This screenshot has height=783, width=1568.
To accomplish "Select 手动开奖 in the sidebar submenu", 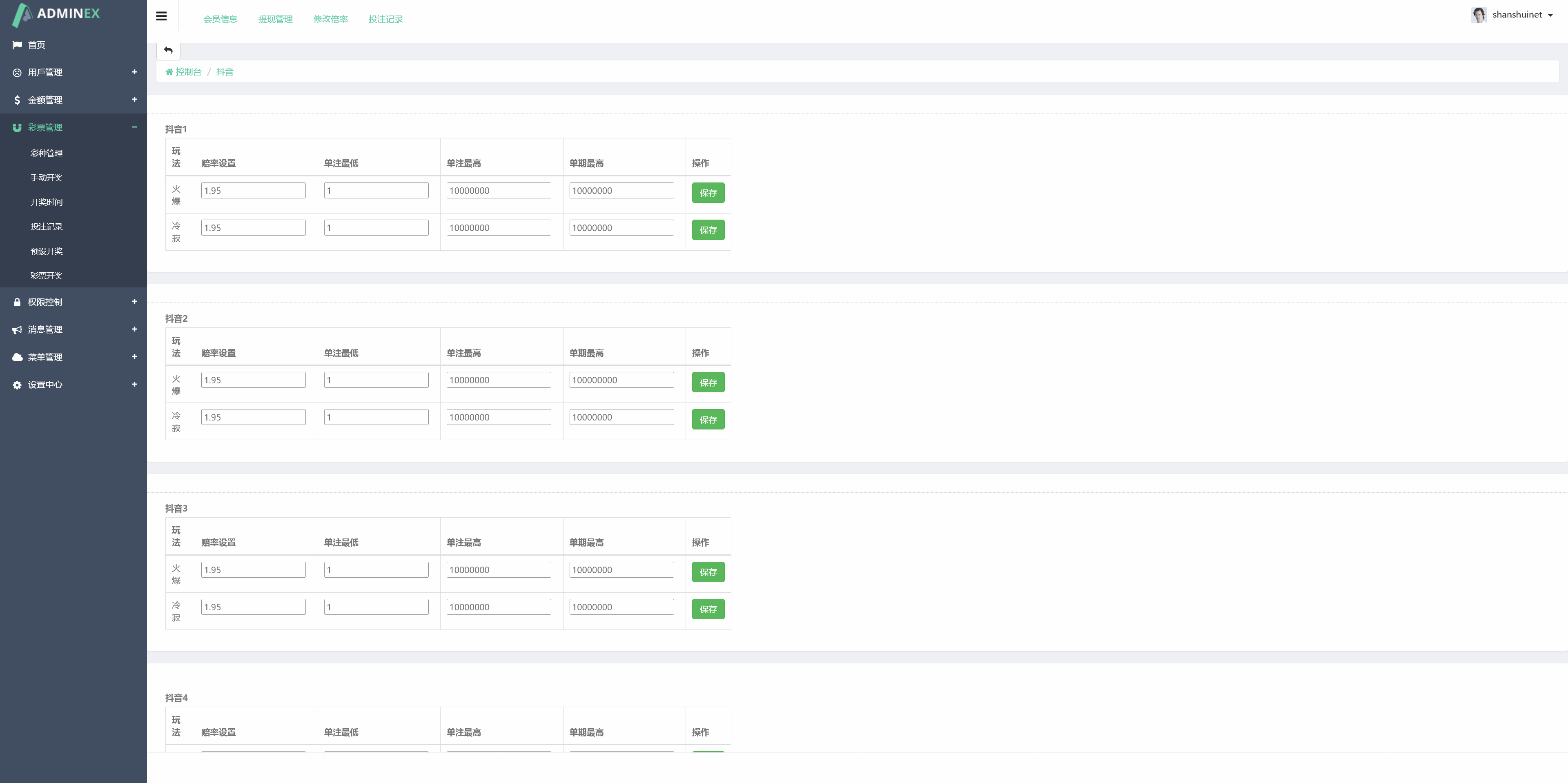I will click(x=46, y=178).
